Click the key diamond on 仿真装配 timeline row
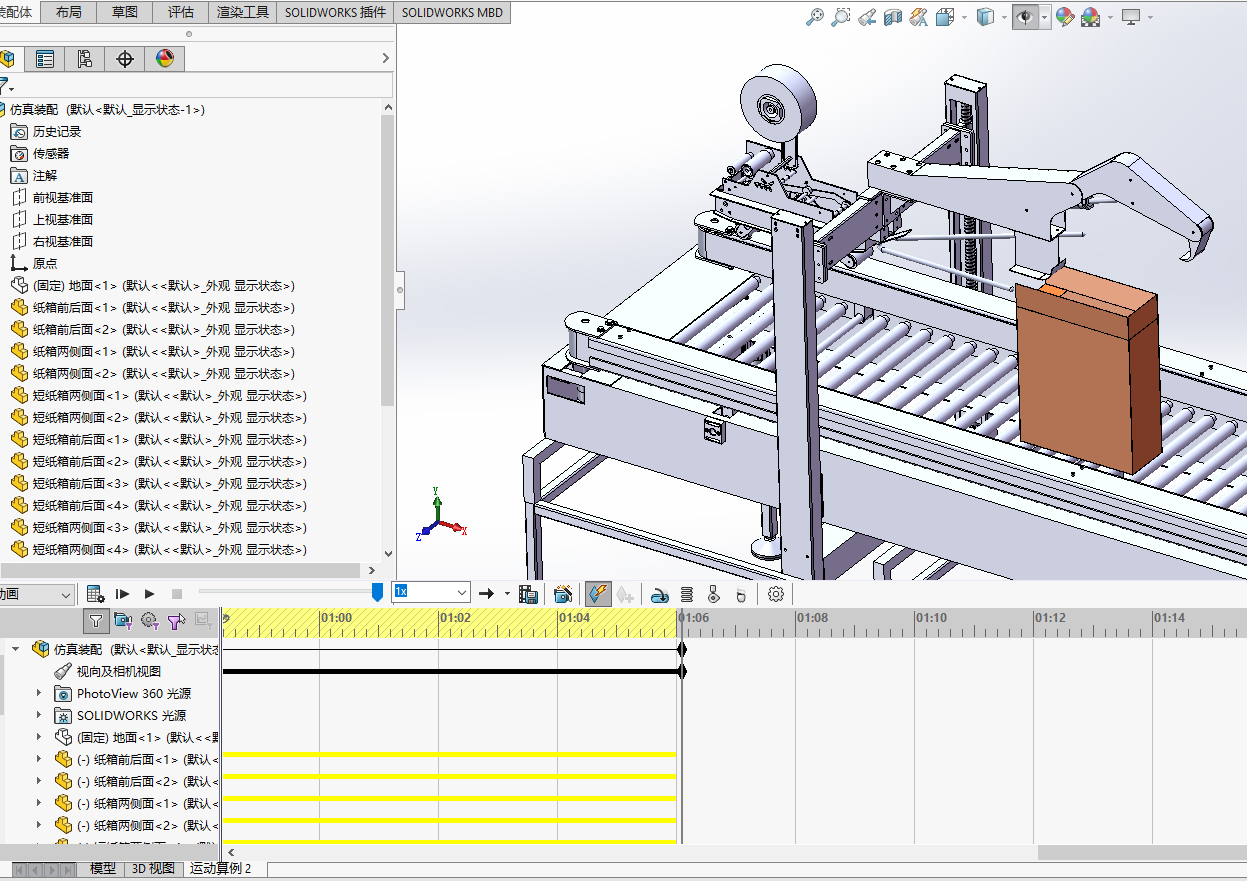This screenshot has height=881, width=1247. click(x=682, y=649)
